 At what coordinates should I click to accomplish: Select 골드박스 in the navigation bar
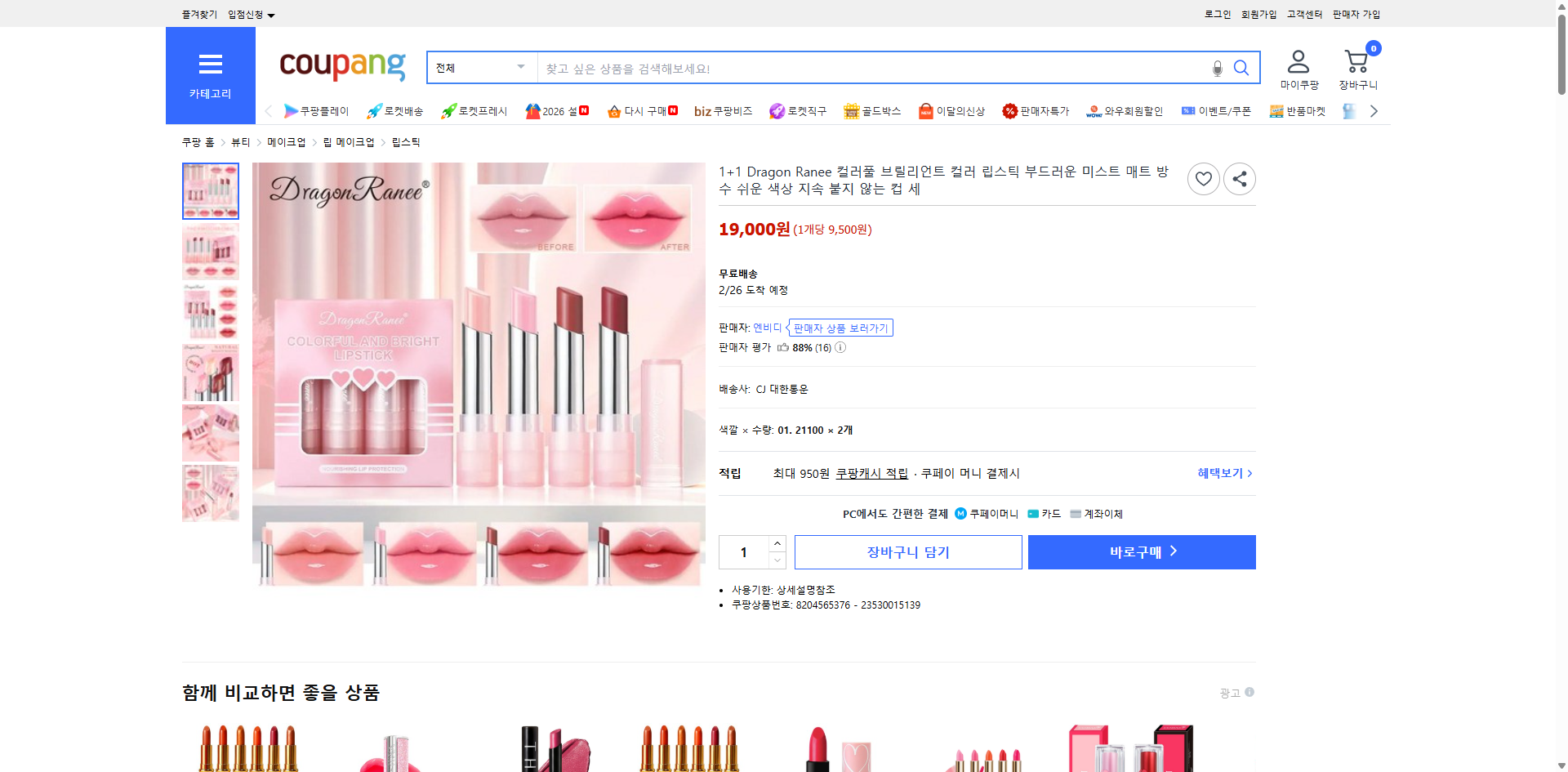pos(872,111)
